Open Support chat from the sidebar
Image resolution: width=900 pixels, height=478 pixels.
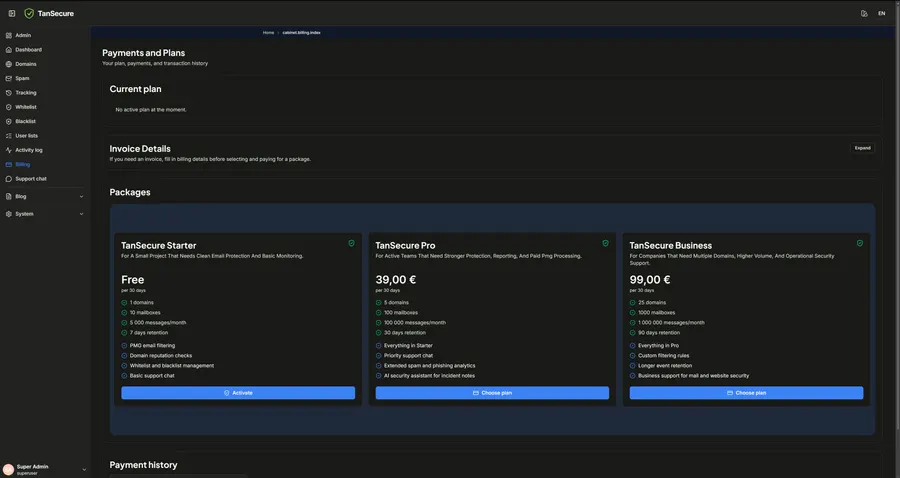(31, 179)
